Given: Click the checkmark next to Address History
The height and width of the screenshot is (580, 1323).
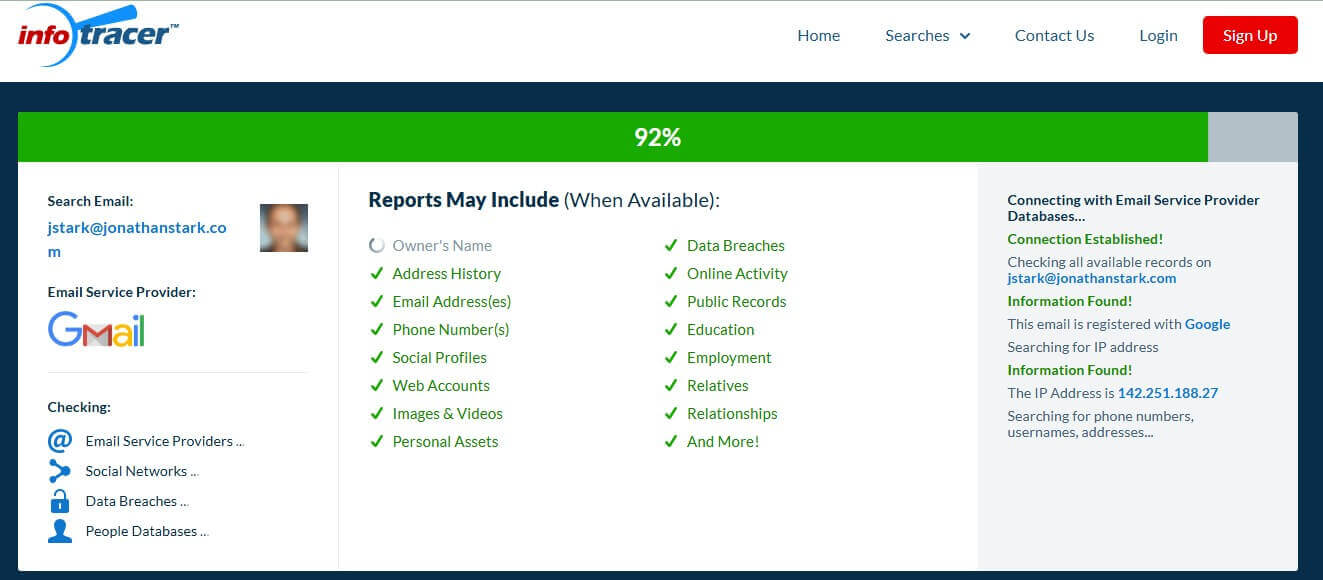Looking at the screenshot, I should point(377,273).
